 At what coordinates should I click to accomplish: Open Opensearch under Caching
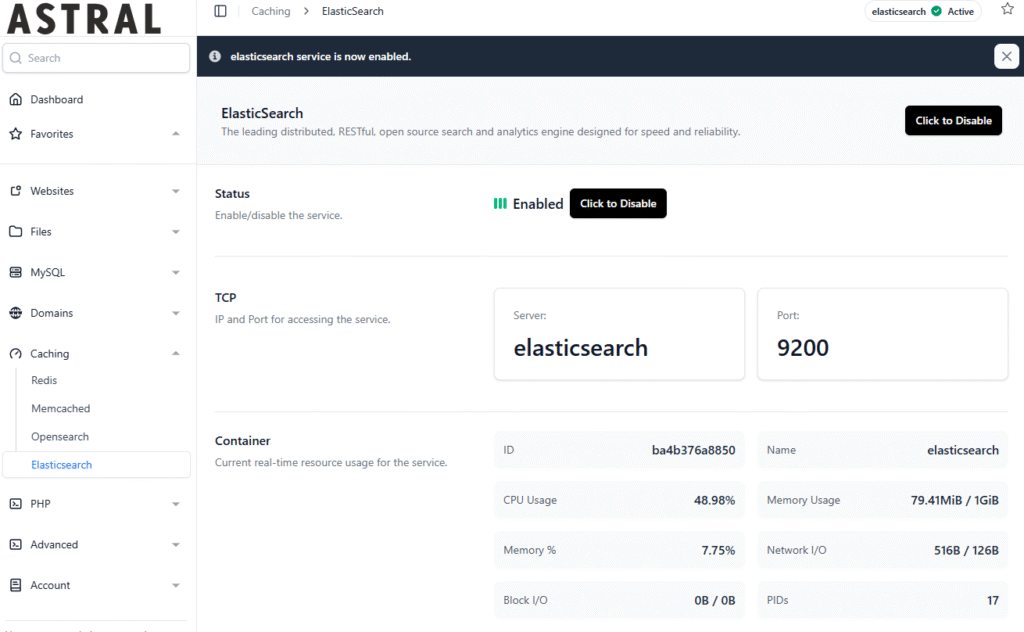coord(60,436)
